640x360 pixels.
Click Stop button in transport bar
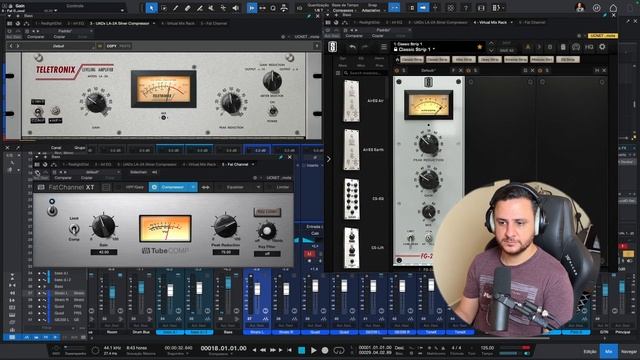tap(302, 350)
